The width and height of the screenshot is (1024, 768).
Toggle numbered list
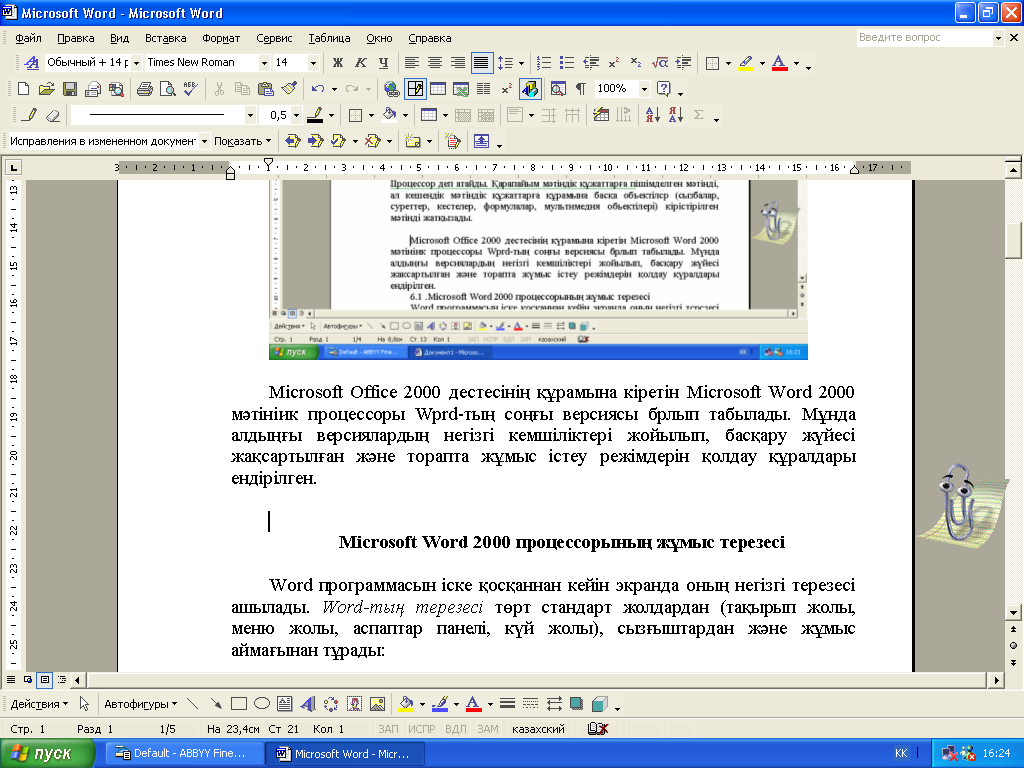pyautogui.click(x=543, y=63)
